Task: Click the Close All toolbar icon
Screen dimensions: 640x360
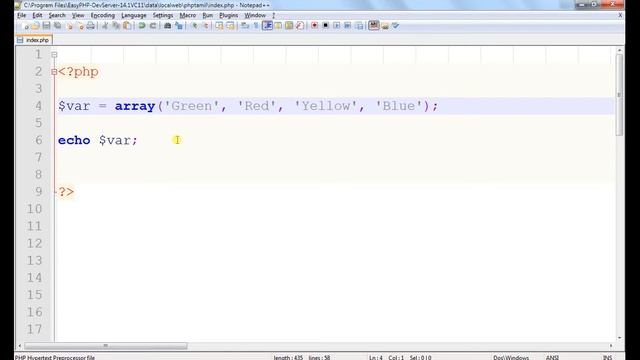Action: [x=81, y=26]
